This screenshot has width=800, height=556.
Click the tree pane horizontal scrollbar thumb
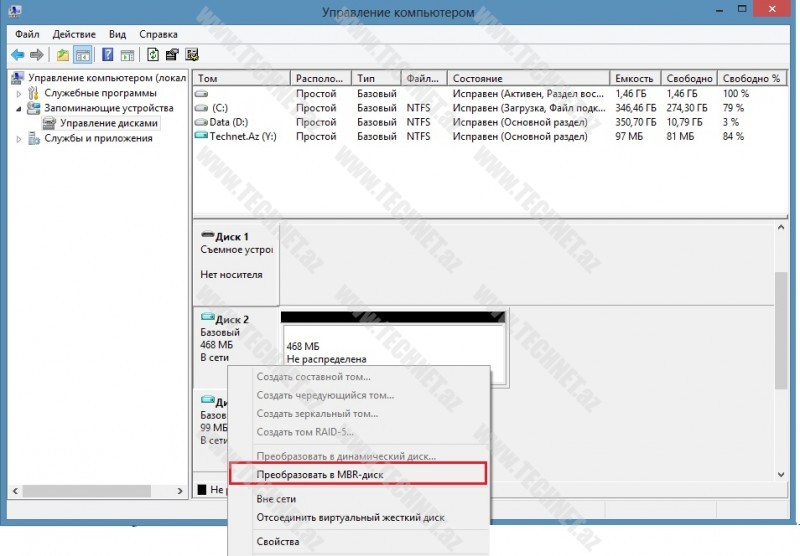pos(87,491)
